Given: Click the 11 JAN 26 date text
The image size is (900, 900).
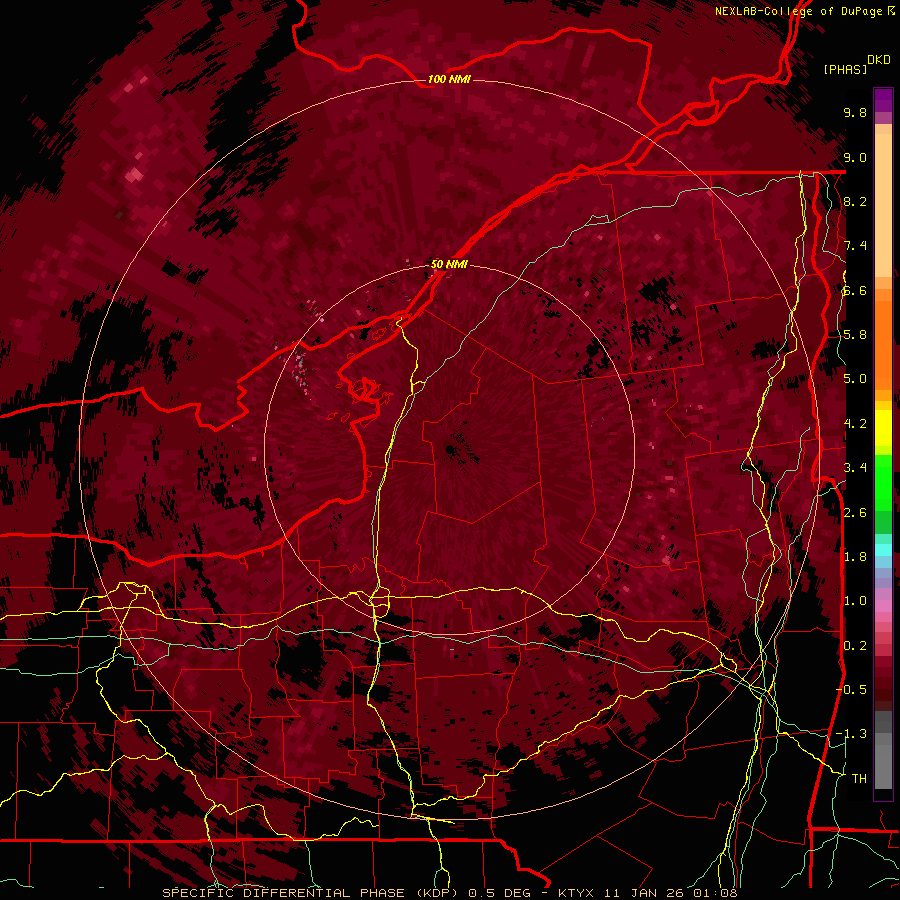Looking at the screenshot, I should pyautogui.click(x=642, y=893).
